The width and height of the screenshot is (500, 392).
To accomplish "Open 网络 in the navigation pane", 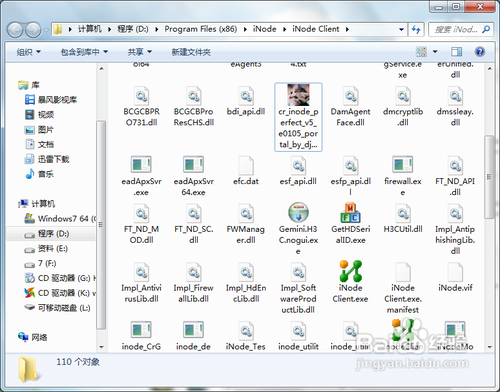I will click(x=33, y=337).
